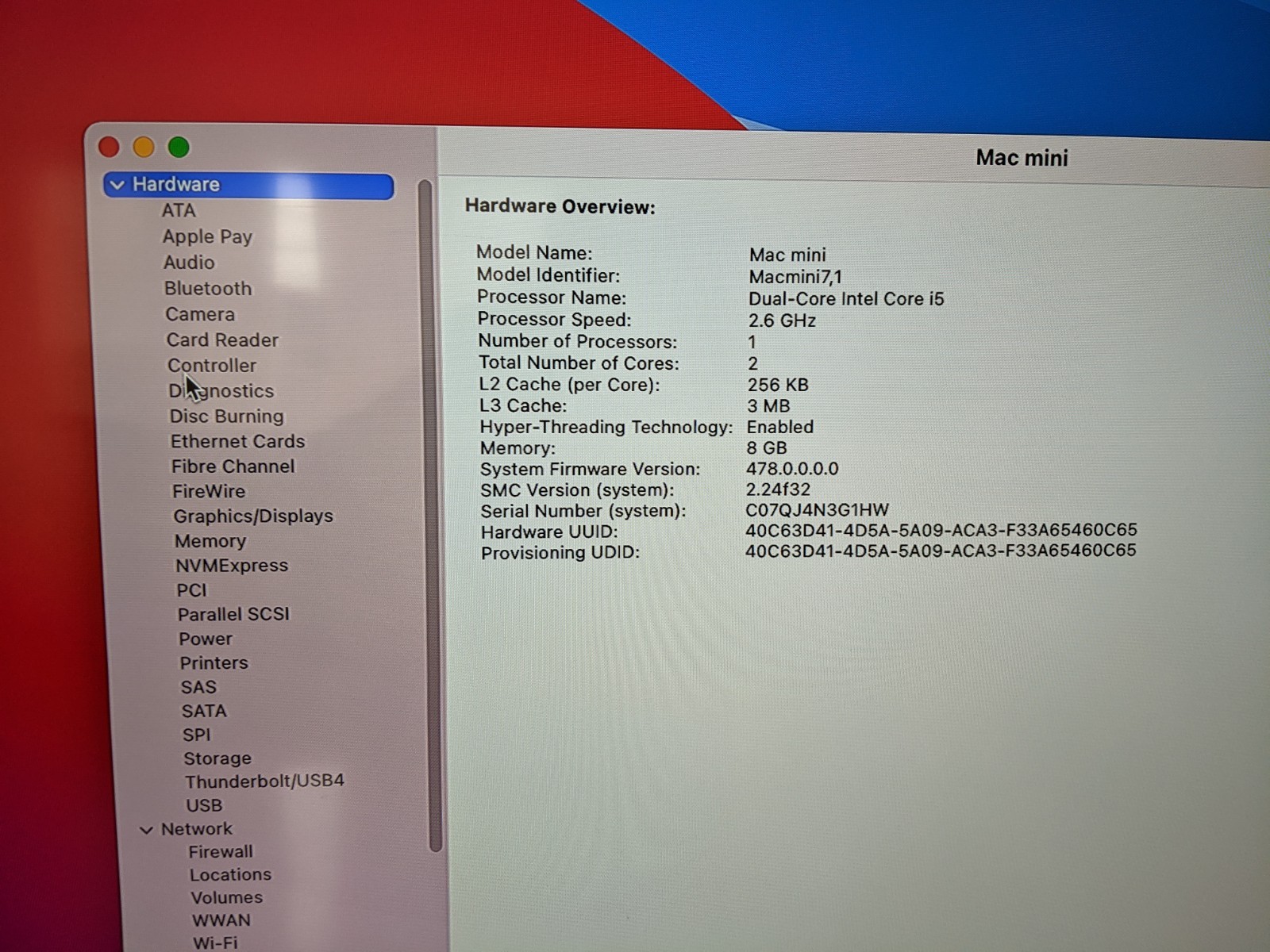Open the USB hardware section
The height and width of the screenshot is (952, 1270).
click(x=204, y=805)
